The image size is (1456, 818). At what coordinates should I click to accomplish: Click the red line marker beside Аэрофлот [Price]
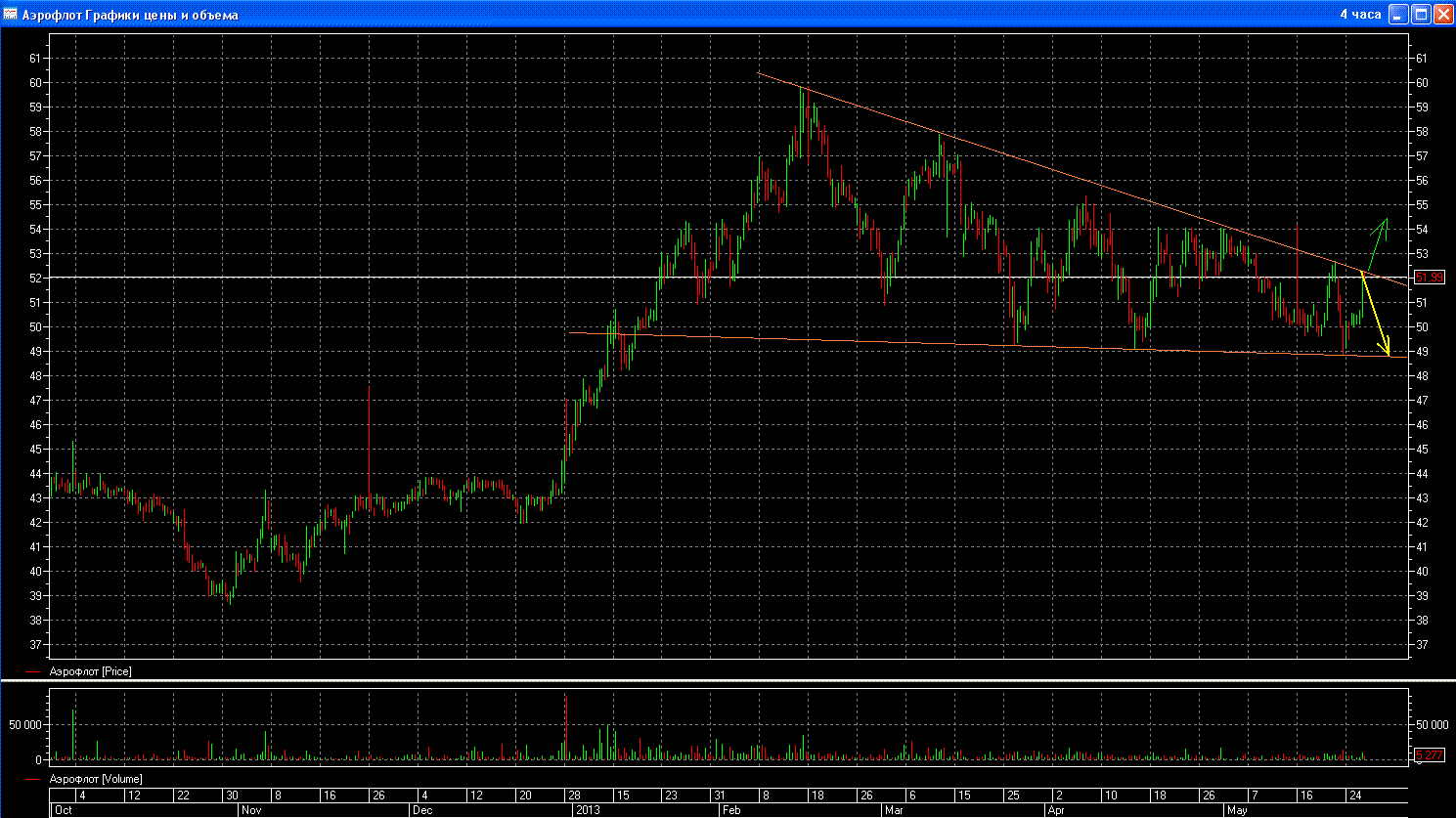tap(33, 672)
